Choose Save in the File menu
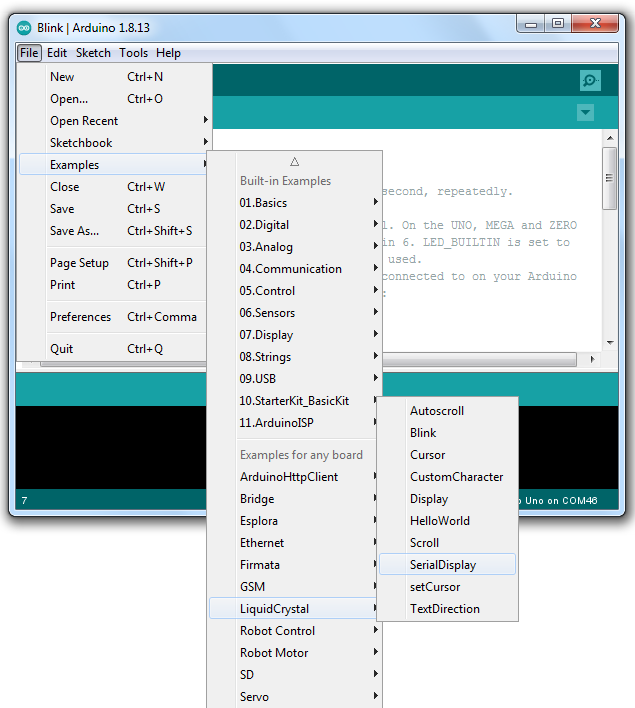This screenshot has width=635, height=708. [113, 209]
